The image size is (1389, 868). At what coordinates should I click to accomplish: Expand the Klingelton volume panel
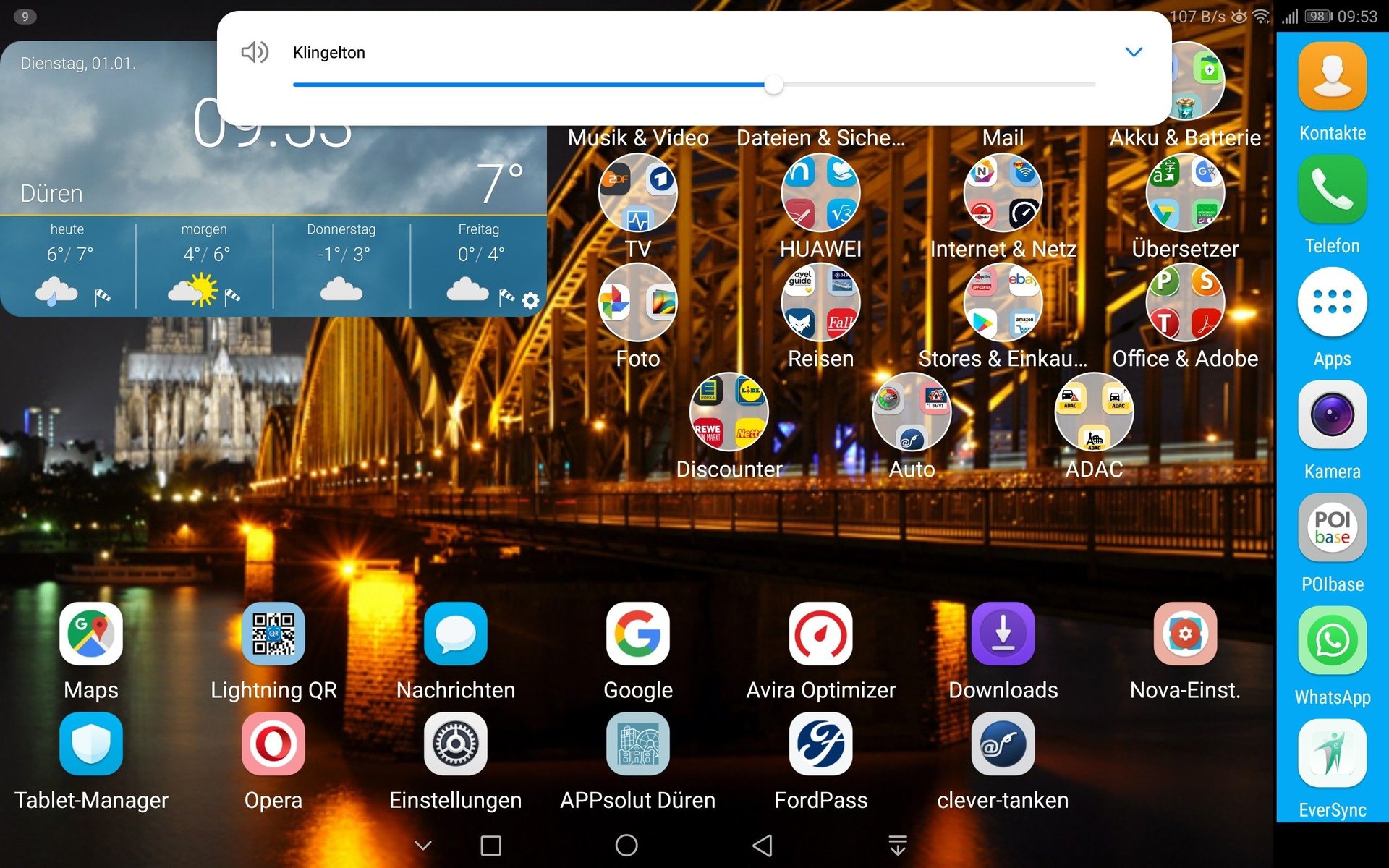(x=1134, y=52)
